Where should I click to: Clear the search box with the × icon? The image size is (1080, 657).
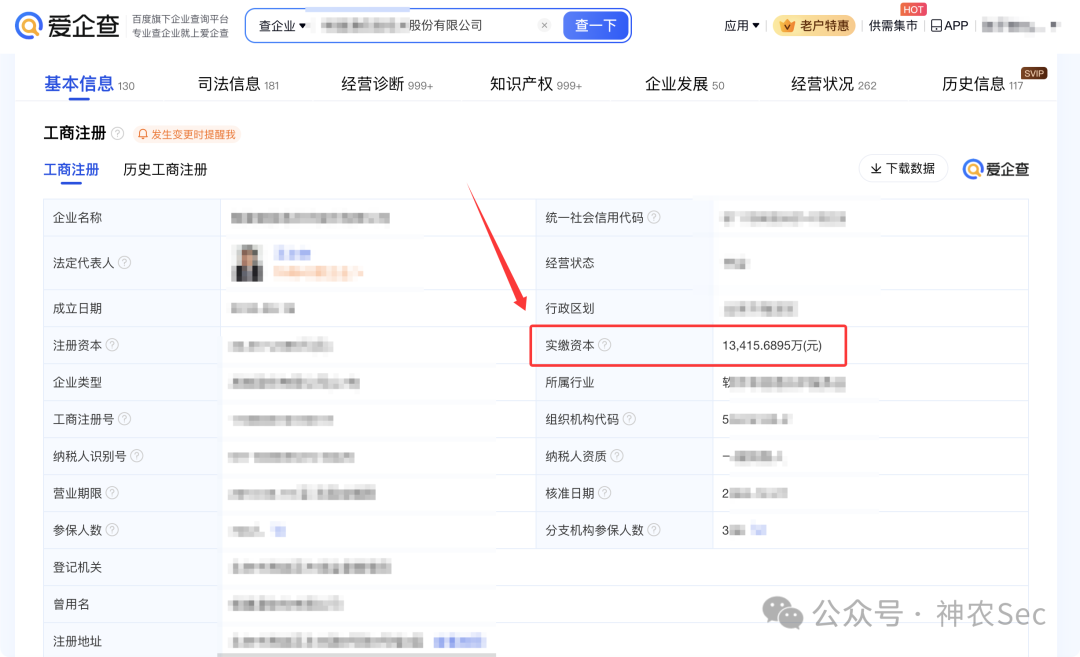tap(544, 25)
